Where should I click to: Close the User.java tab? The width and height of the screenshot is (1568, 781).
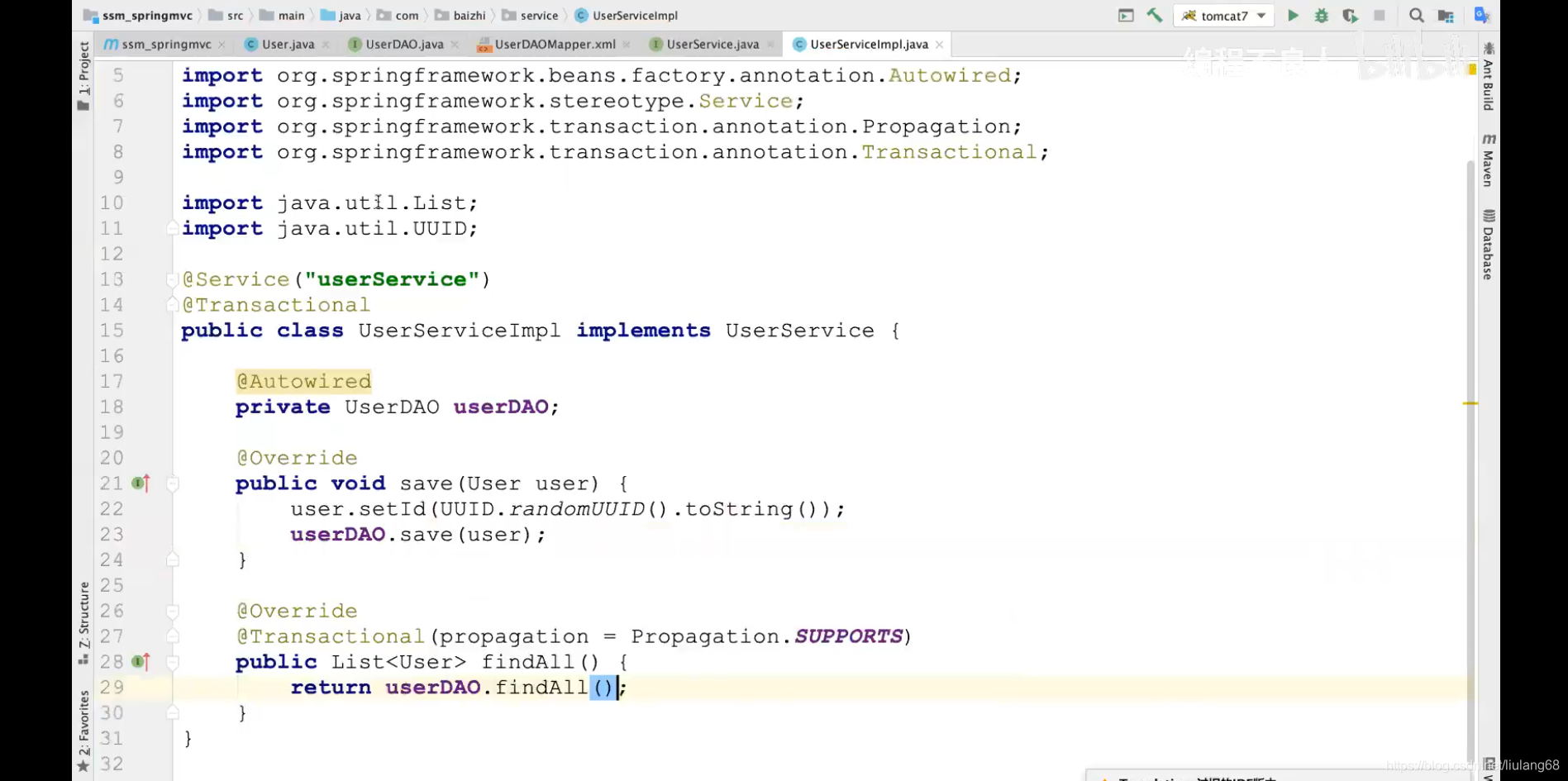point(326,45)
